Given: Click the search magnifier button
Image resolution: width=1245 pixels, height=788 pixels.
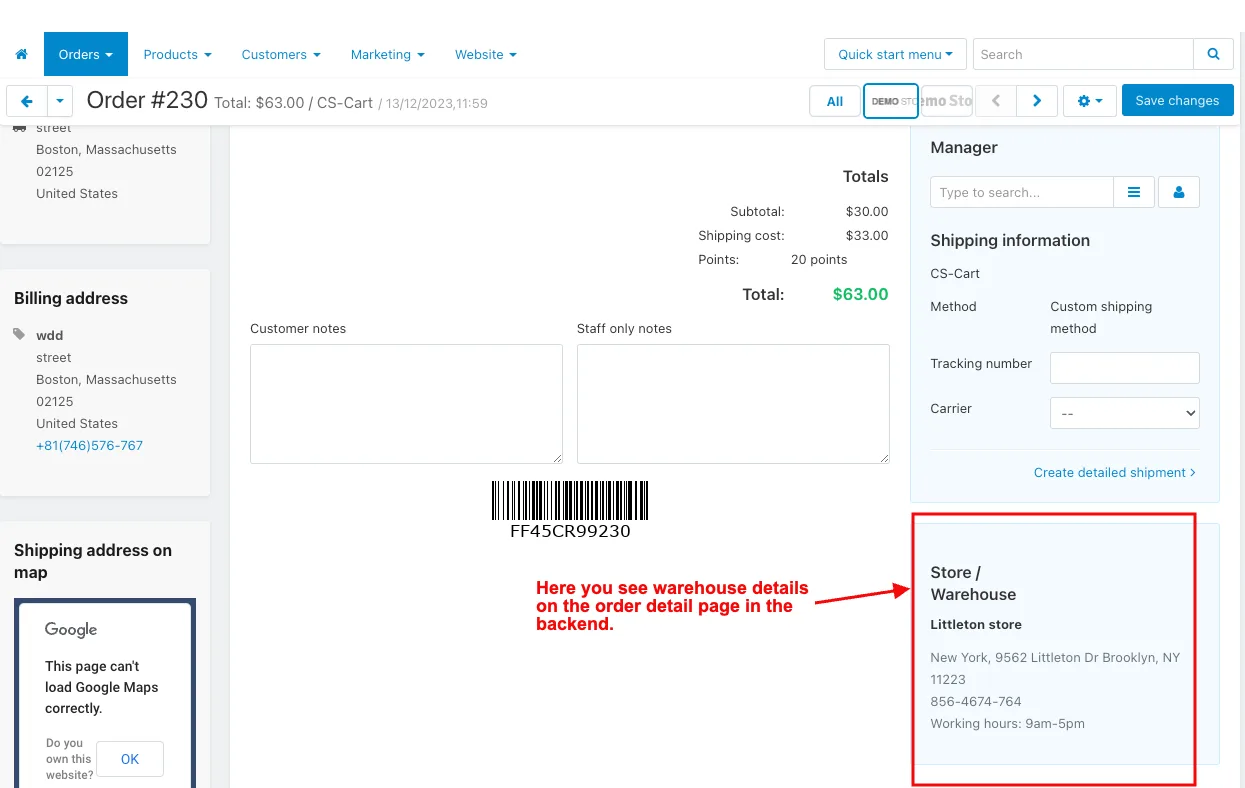Looking at the screenshot, I should [x=1213, y=54].
